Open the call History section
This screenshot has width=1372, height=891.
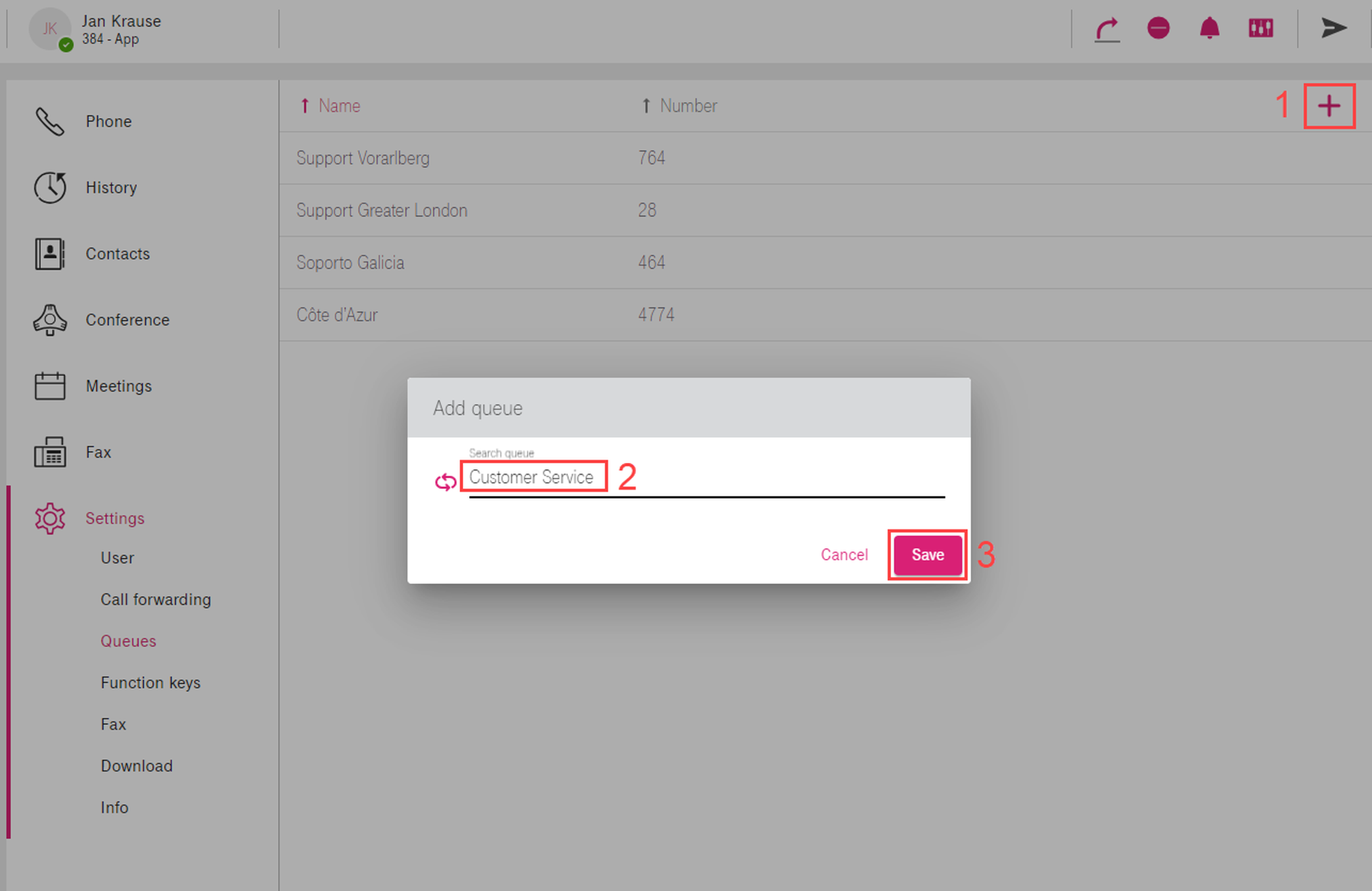[110, 187]
